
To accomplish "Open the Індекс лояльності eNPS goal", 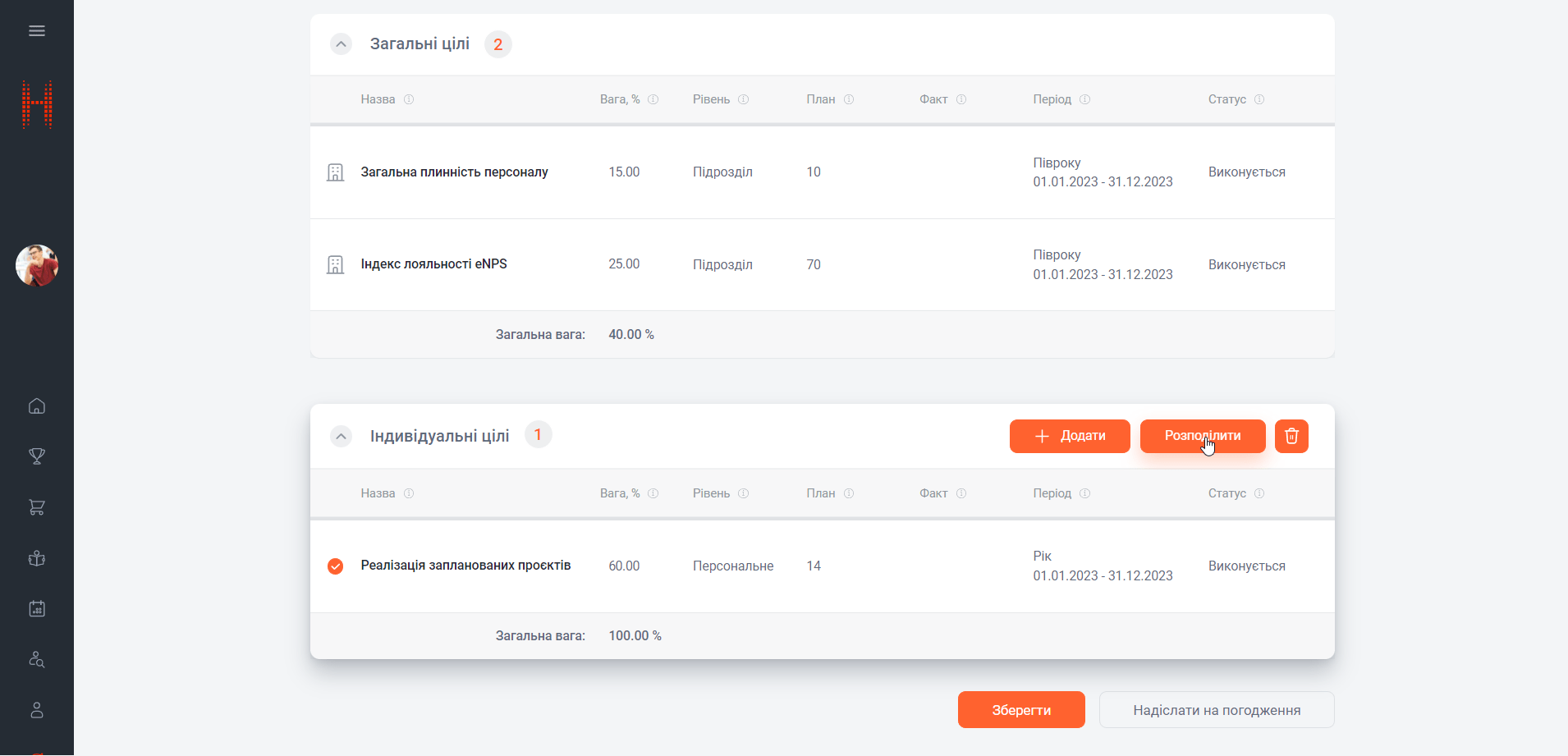I will pos(433,264).
